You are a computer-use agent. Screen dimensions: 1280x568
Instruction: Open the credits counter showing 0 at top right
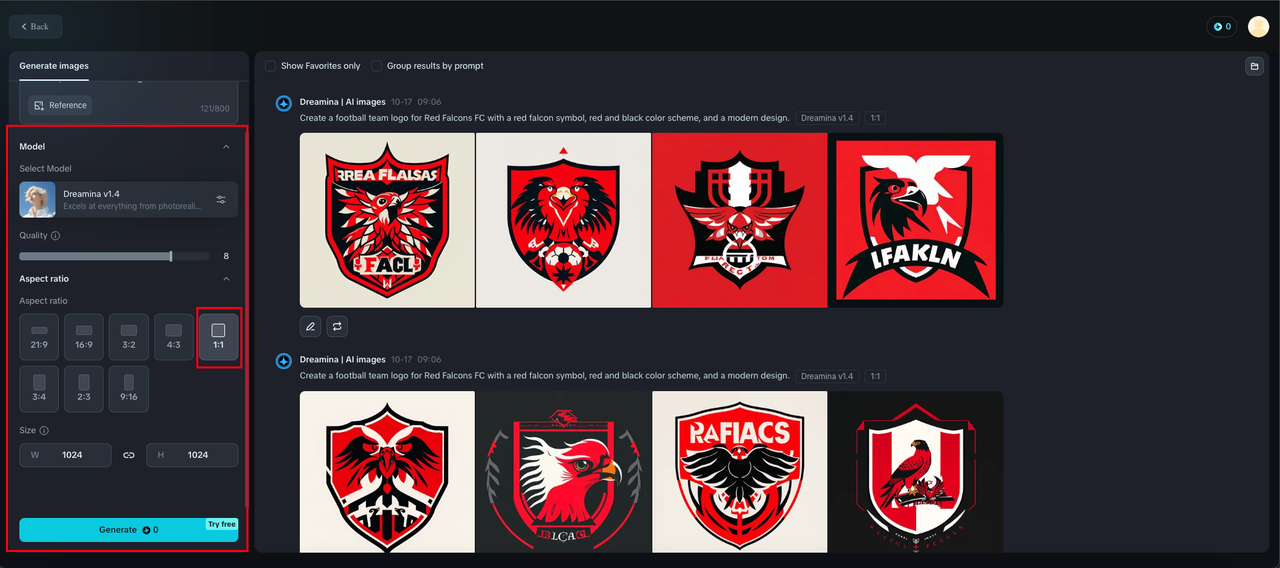pos(1222,27)
